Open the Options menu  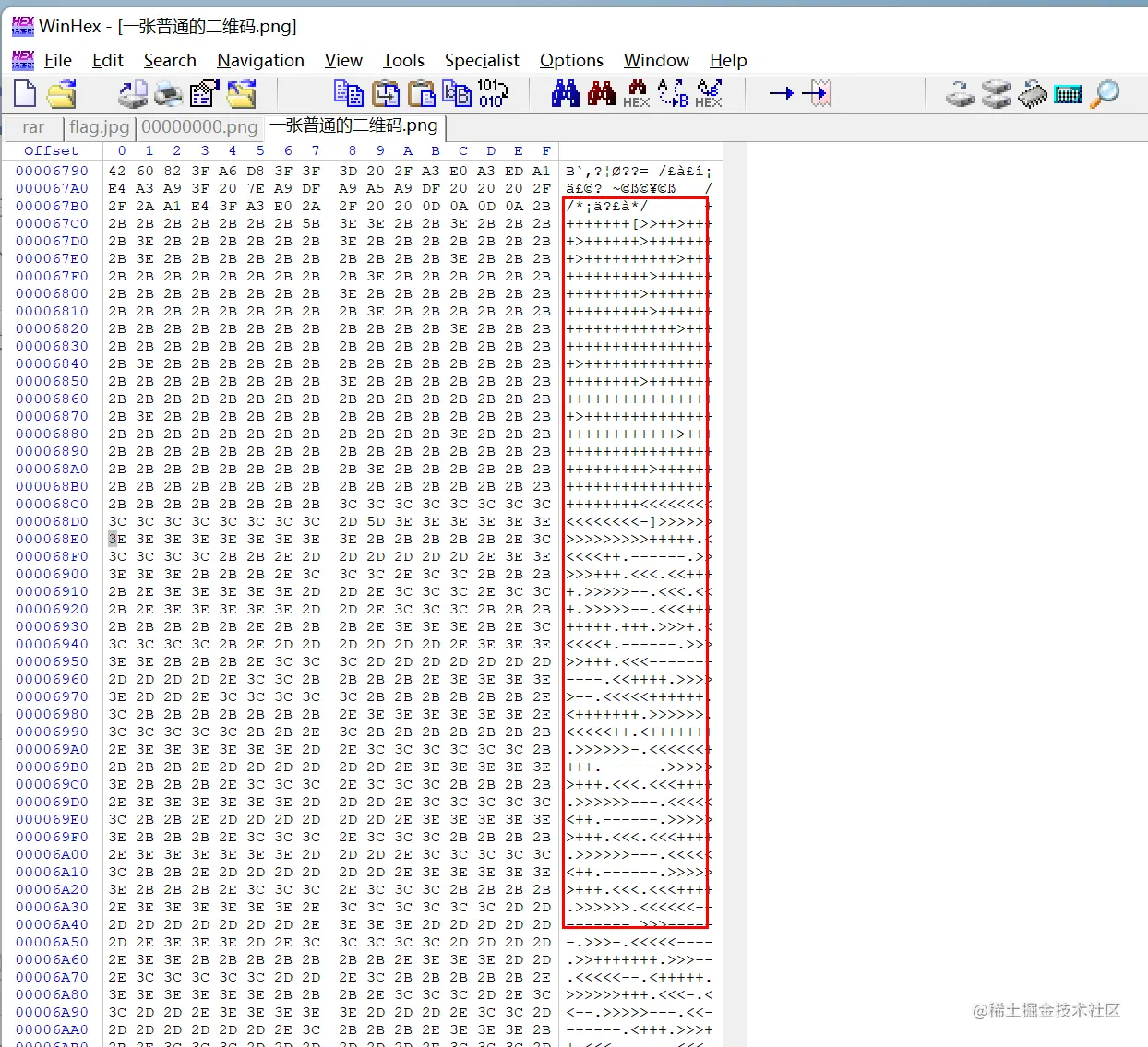pos(571,61)
